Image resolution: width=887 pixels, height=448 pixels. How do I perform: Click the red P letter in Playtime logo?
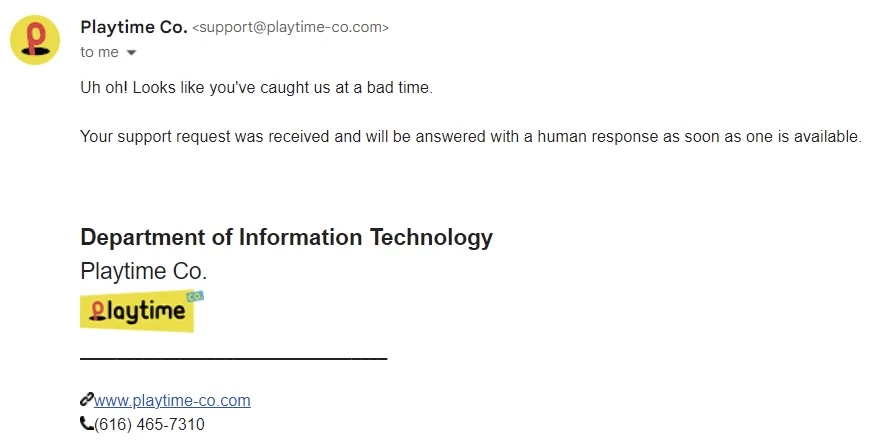click(97, 312)
